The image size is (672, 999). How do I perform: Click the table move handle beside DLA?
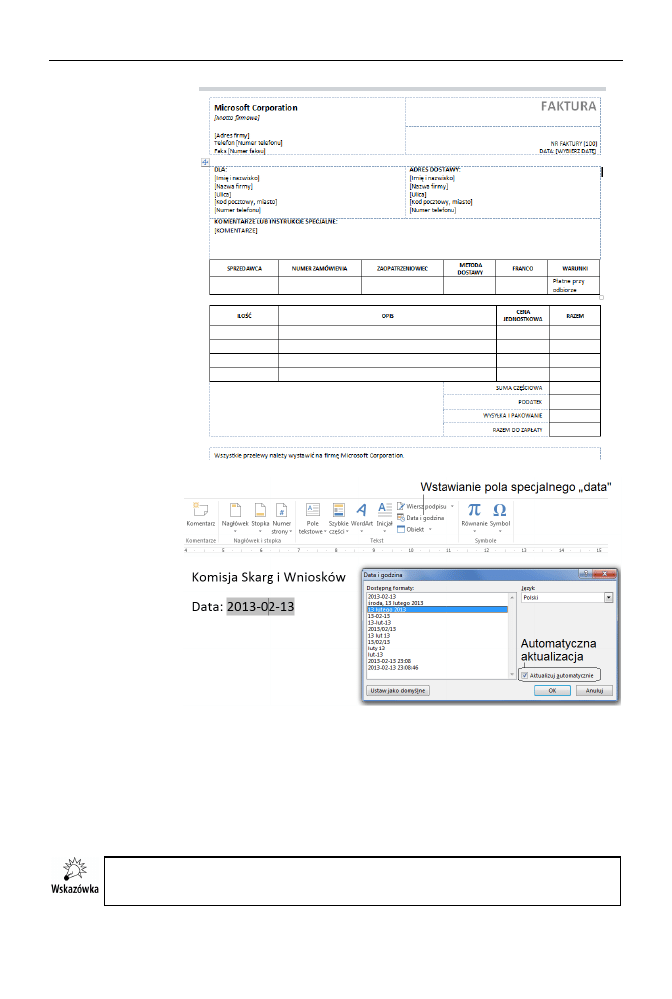pyautogui.click(x=204, y=162)
